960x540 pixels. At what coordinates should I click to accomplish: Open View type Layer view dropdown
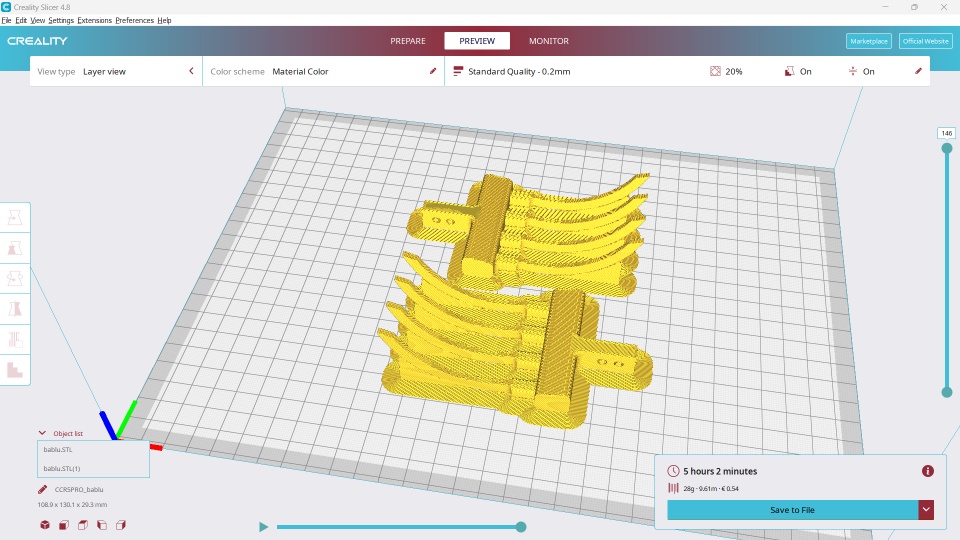pyautogui.click(x=116, y=71)
